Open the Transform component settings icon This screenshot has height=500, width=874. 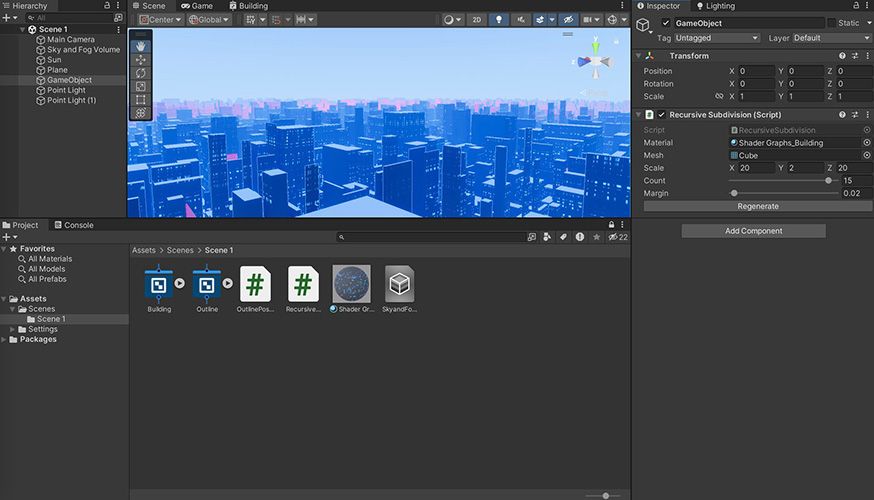click(855, 56)
